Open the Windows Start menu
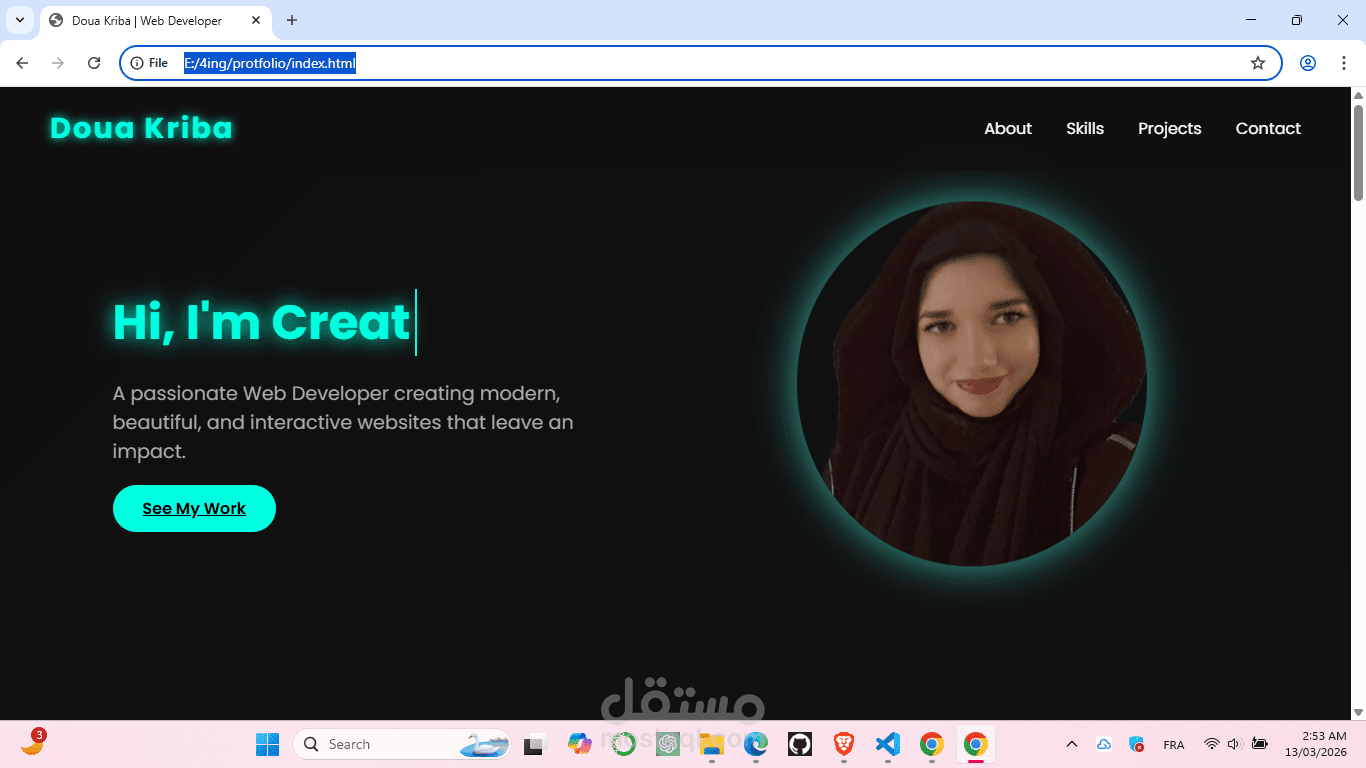 267,744
